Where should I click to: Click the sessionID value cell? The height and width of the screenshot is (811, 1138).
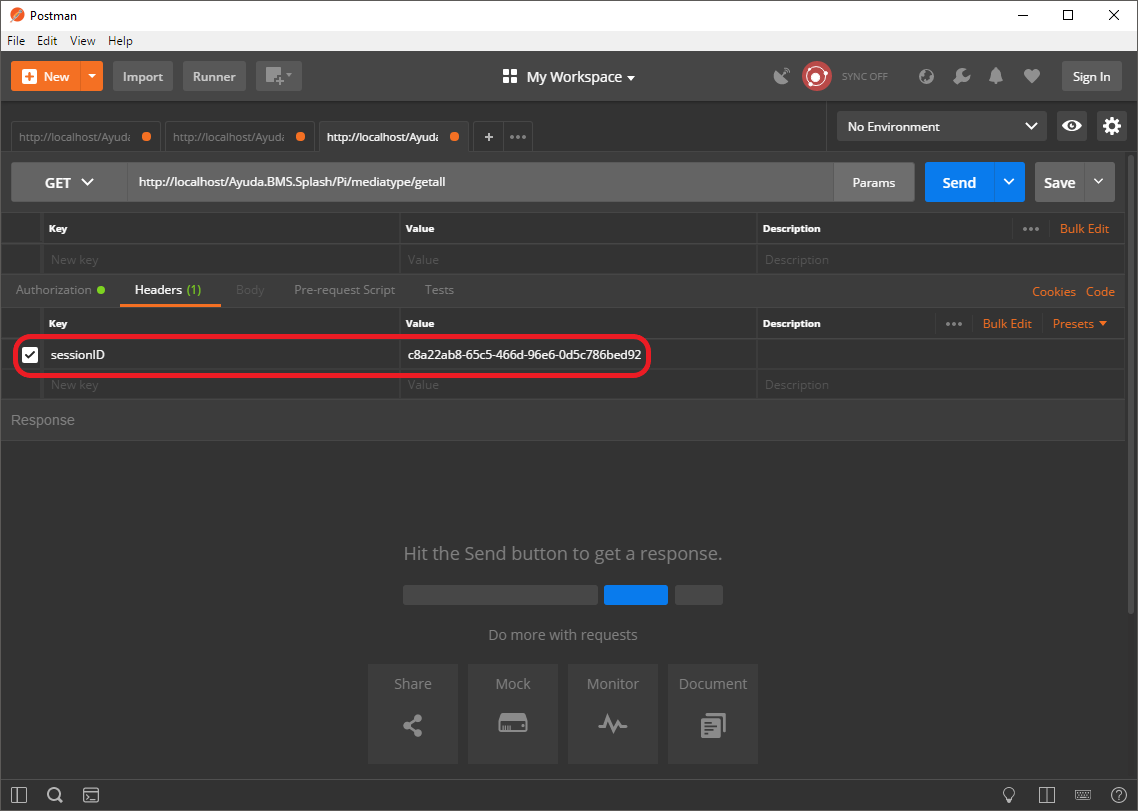[578, 354]
